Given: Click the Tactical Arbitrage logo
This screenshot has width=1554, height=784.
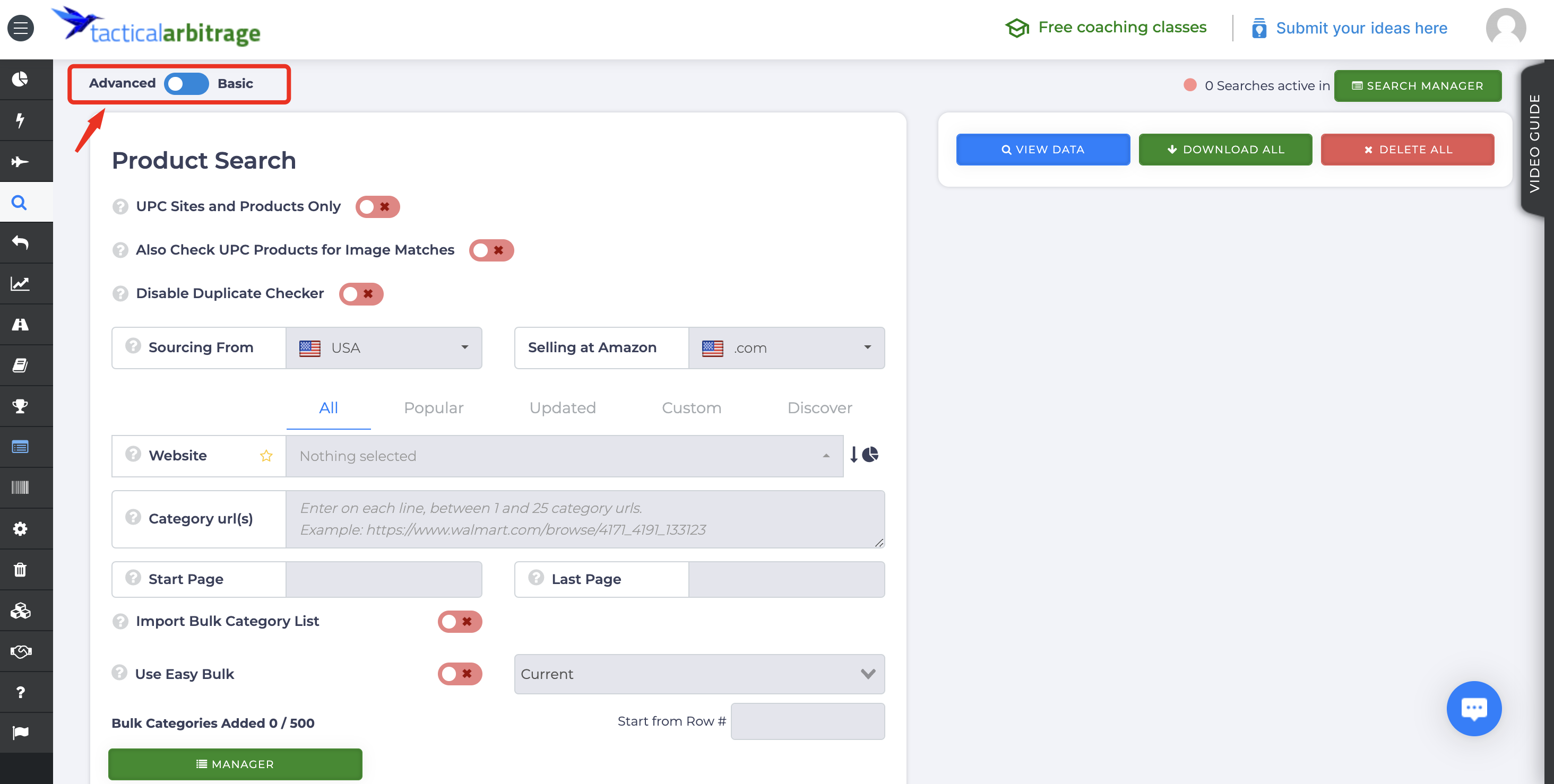Looking at the screenshot, I should 157,28.
